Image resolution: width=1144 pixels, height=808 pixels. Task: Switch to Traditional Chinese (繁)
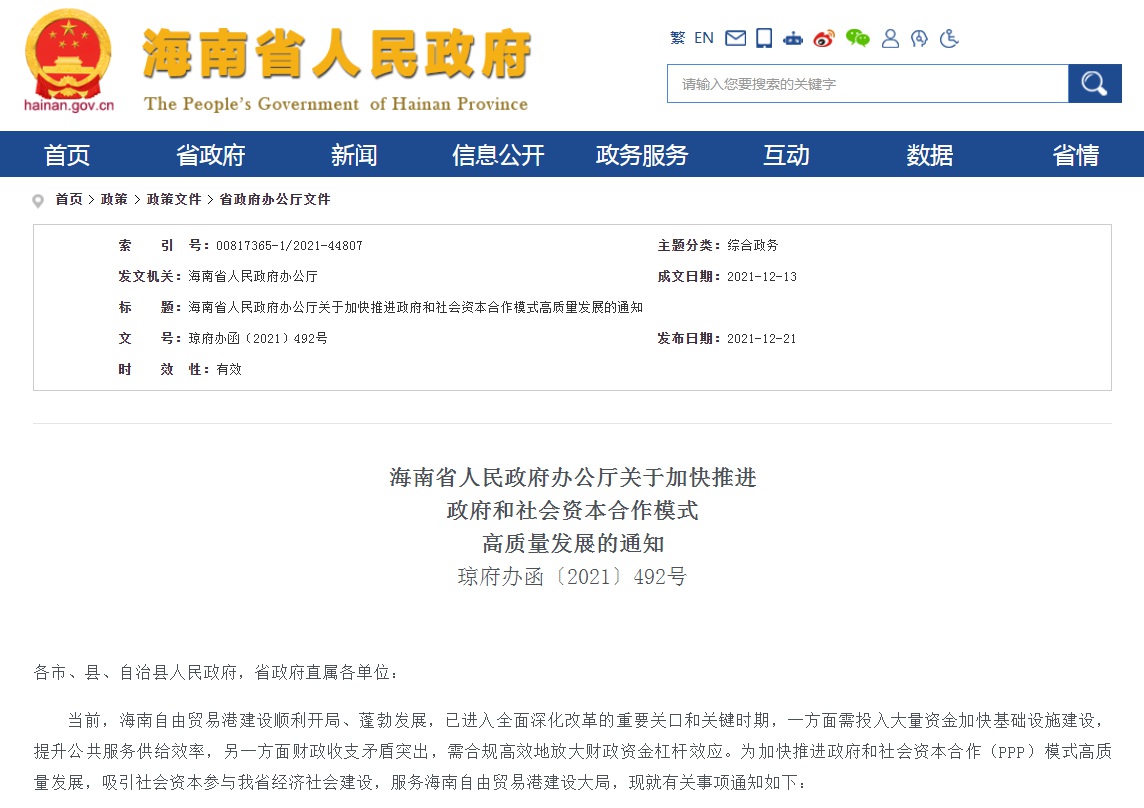(x=677, y=38)
